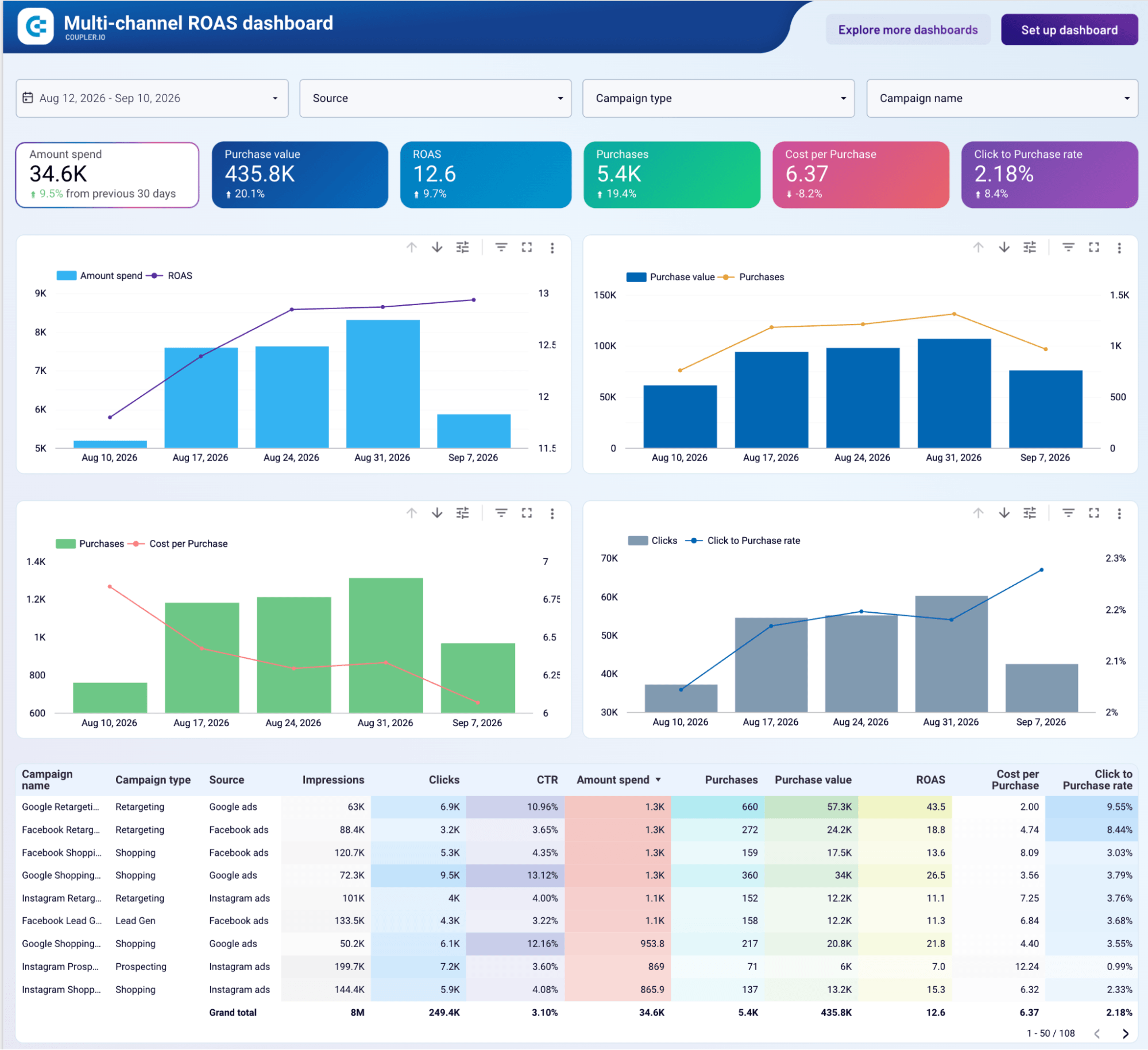
Task: Open the Campaign name dropdown
Action: tap(1002, 98)
